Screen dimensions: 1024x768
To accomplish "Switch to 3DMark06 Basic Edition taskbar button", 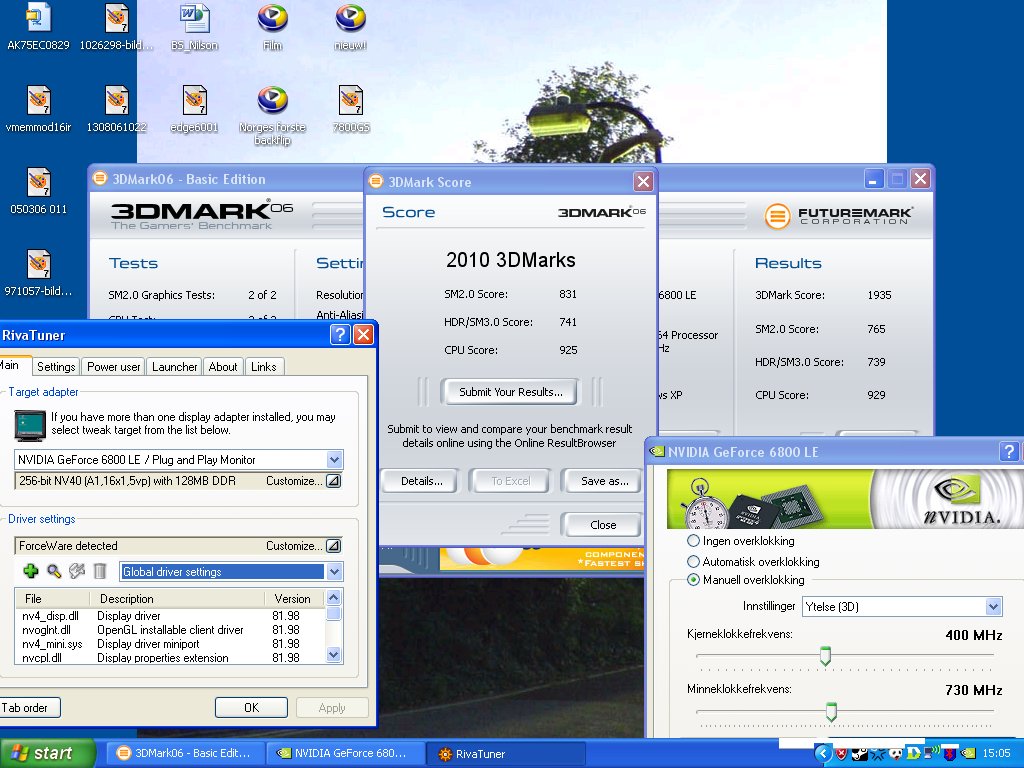I will coord(185,754).
